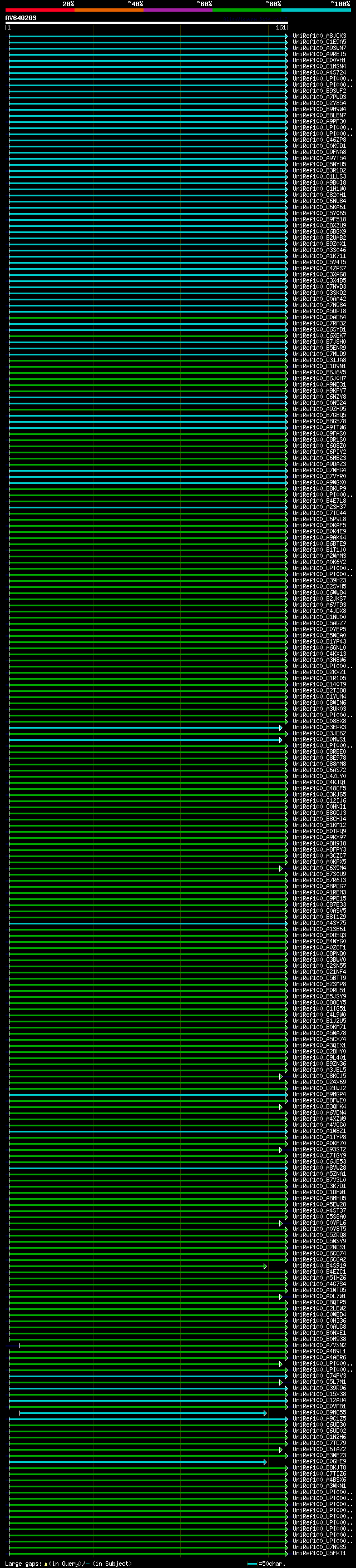Click the cyan alignment bar for UniRef100_B3EPK3
The height and width of the screenshot is (1568, 356).
[x=145, y=728]
